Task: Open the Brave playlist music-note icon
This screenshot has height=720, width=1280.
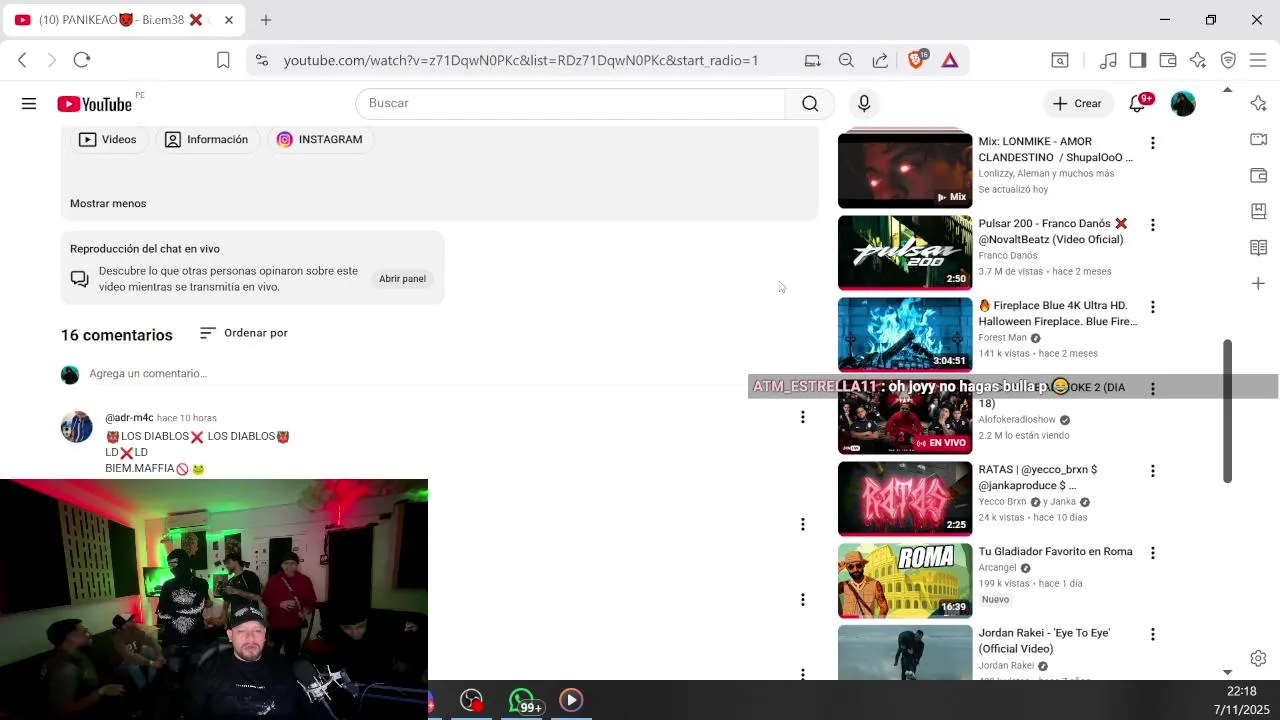Action: [1108, 60]
